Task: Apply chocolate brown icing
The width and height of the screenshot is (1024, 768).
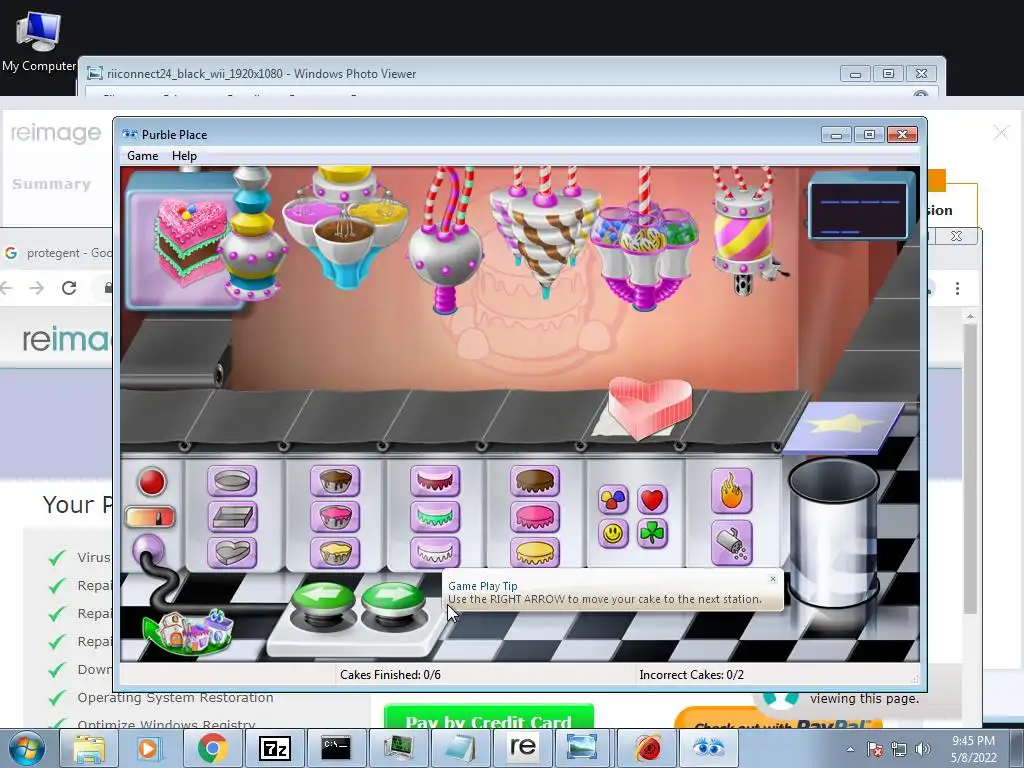Action: 535,481
